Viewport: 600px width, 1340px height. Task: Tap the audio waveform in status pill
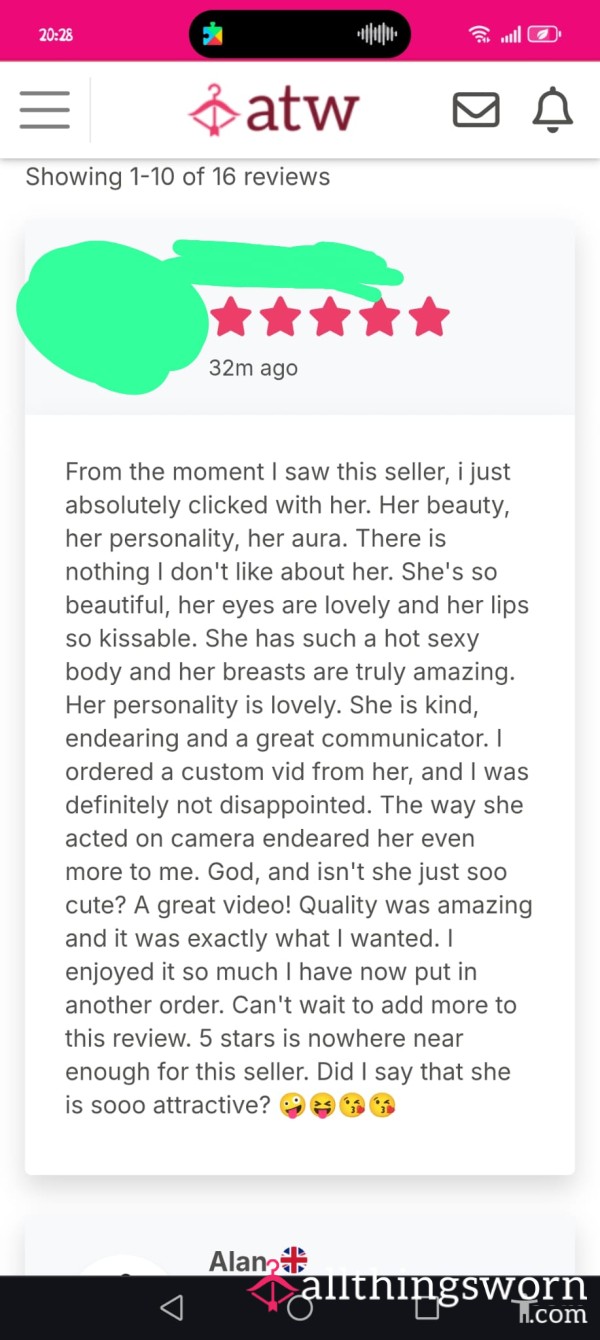pos(377,35)
